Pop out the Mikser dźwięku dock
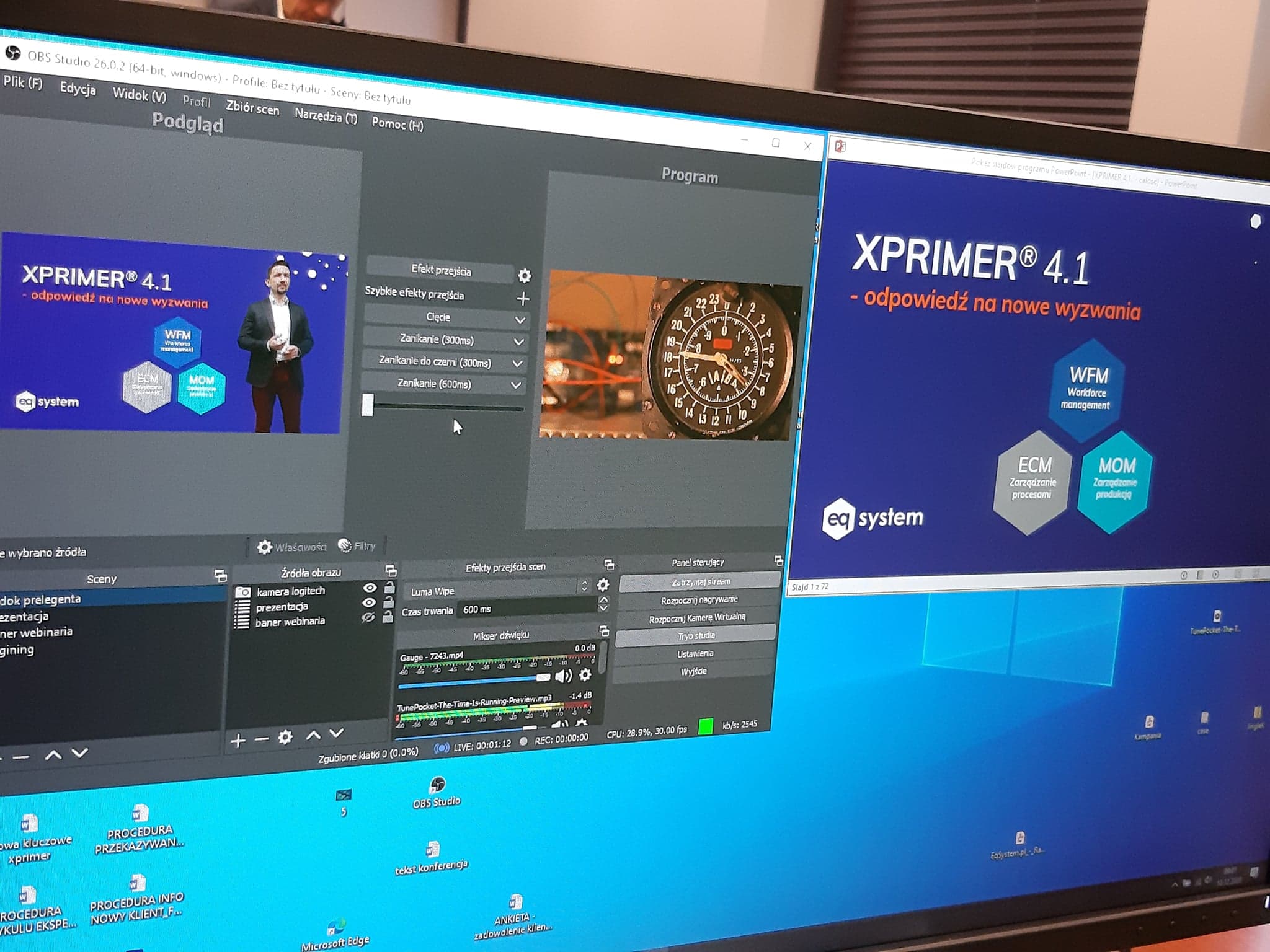This screenshot has height=952, width=1270. point(604,631)
